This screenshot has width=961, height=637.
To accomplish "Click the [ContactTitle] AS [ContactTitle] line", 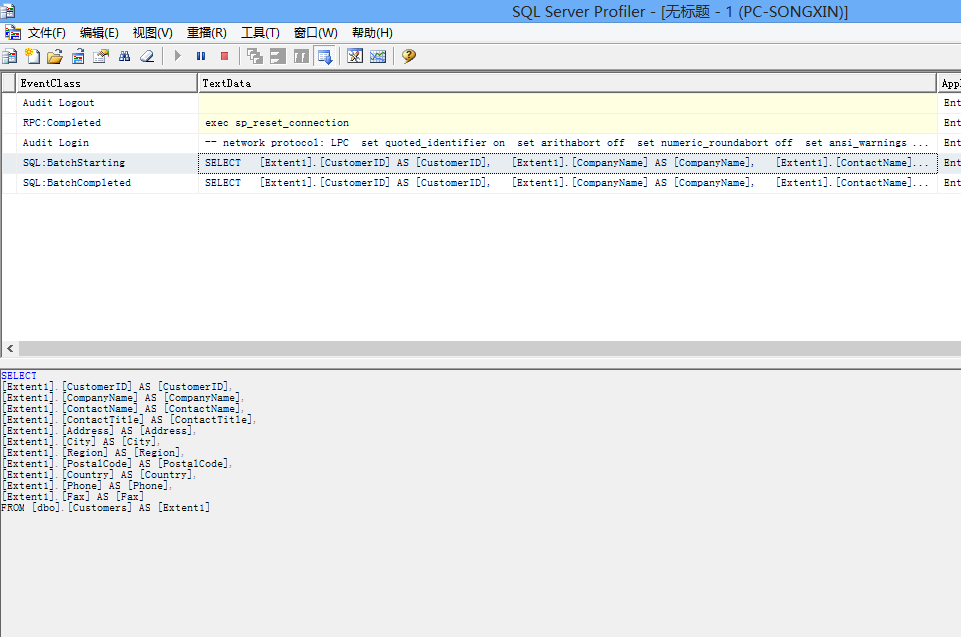I will (129, 420).
